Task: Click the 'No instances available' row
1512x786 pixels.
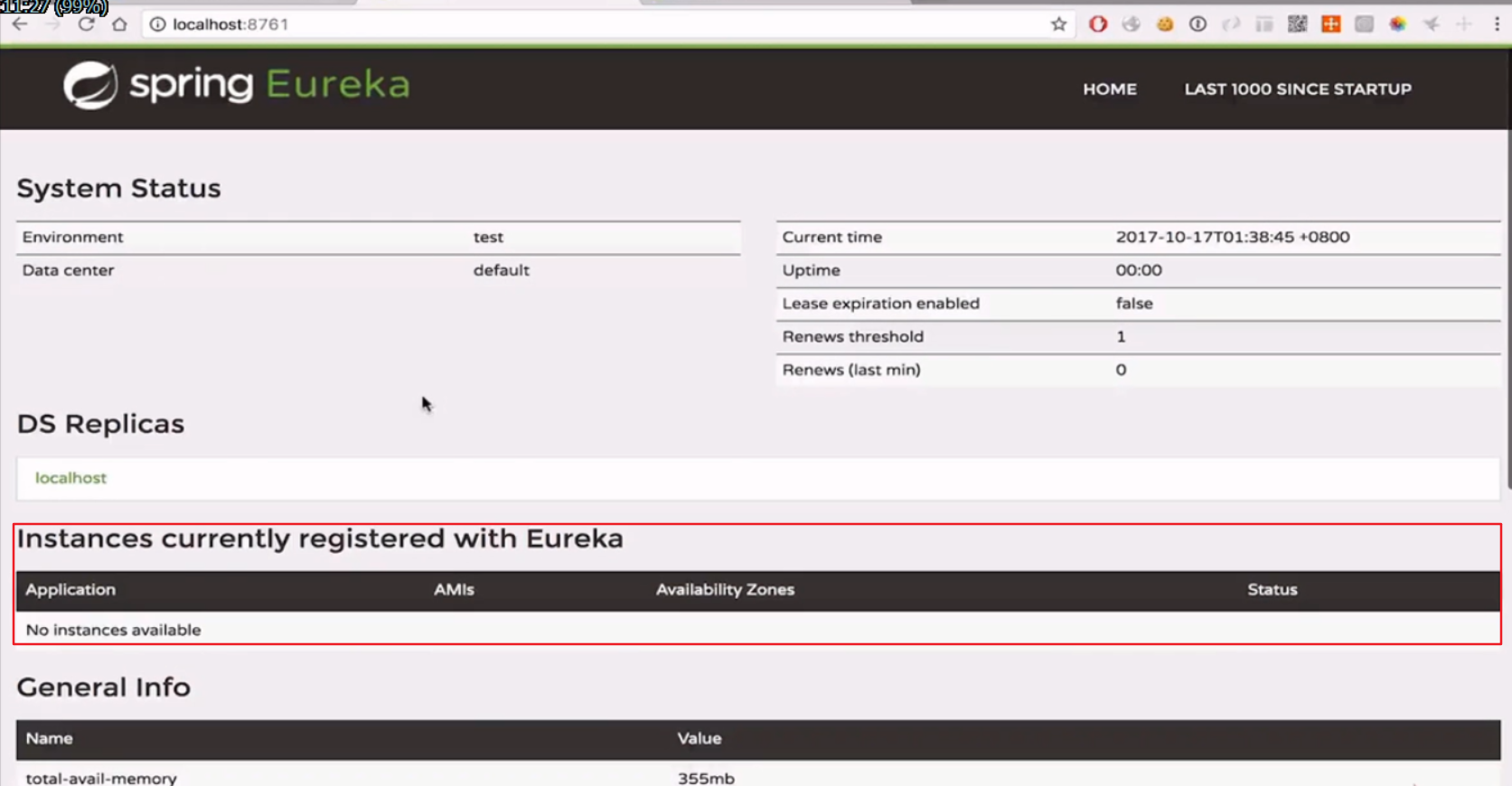Action: pyautogui.click(x=757, y=630)
